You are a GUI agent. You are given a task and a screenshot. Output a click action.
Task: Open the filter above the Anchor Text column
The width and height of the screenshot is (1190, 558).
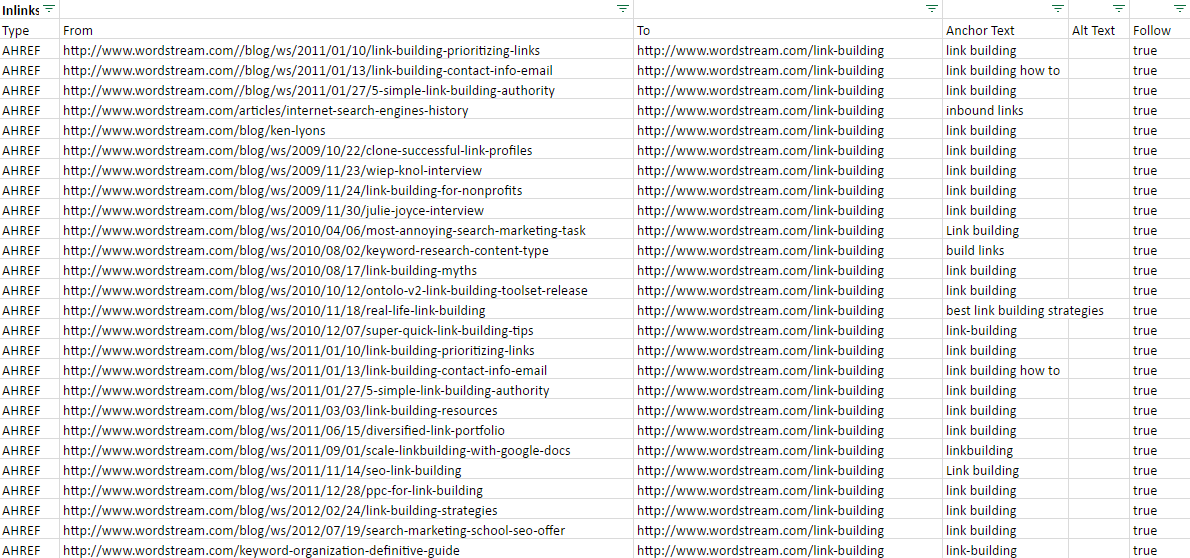(1058, 9)
